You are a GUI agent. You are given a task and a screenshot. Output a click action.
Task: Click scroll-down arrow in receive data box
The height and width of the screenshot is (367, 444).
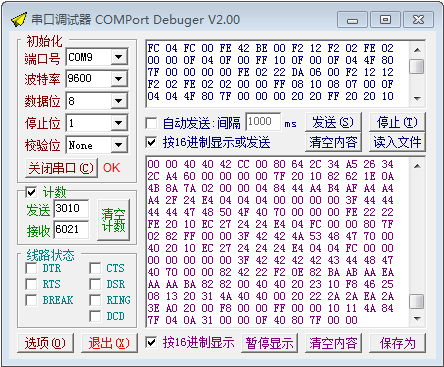point(417,319)
